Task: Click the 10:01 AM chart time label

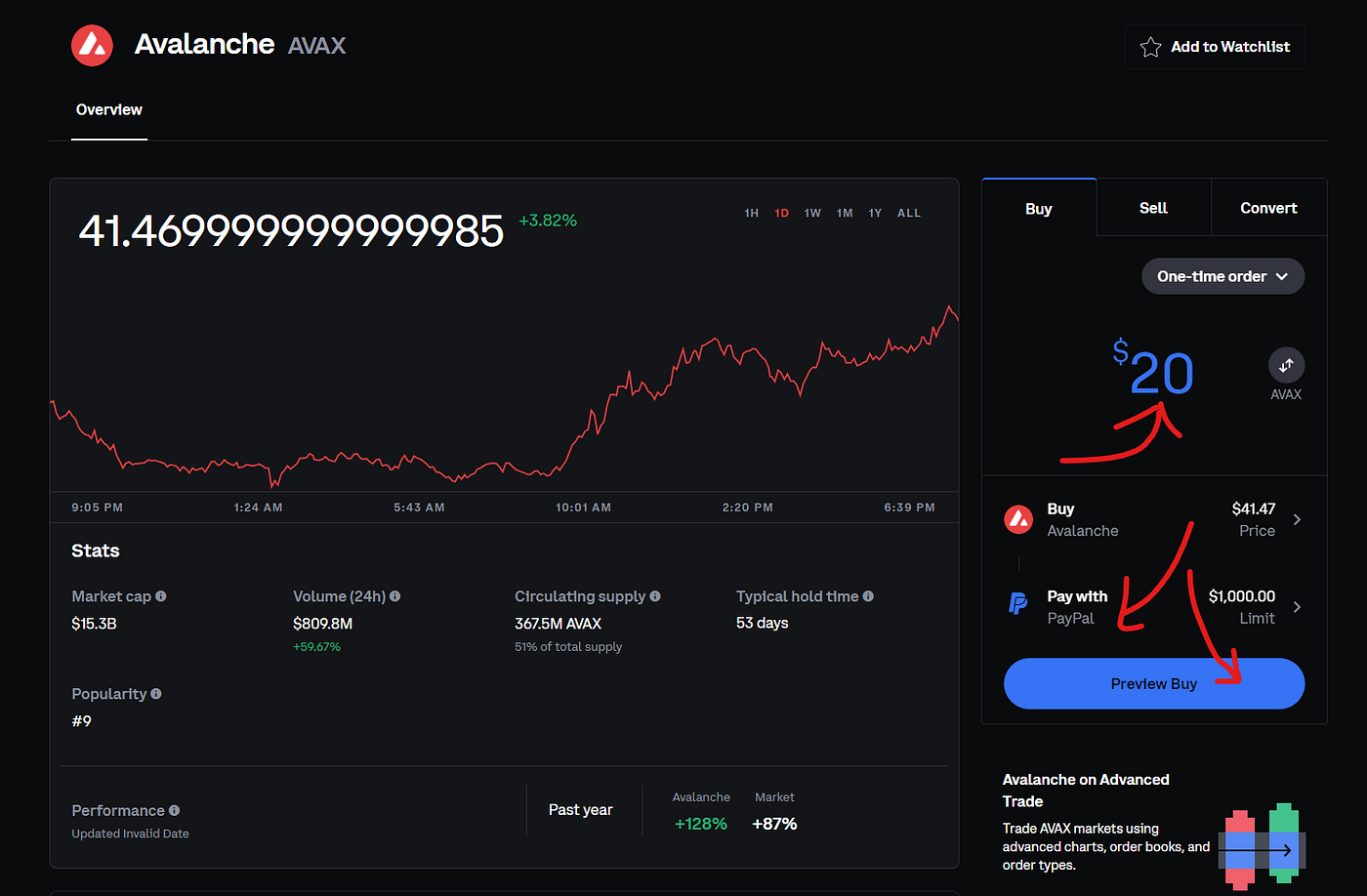Action: click(x=583, y=508)
